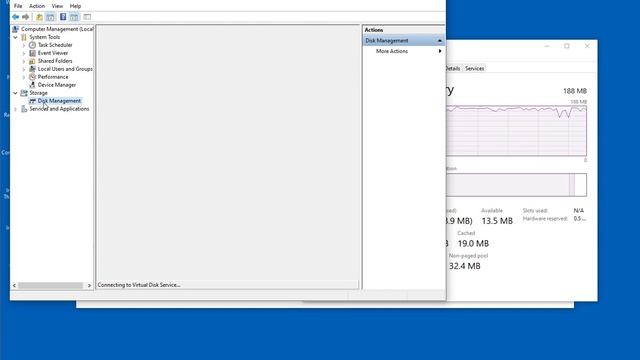Screen dimensions: 640x360
Task: Click the 13.5 MB Available value
Action: (x=497, y=221)
